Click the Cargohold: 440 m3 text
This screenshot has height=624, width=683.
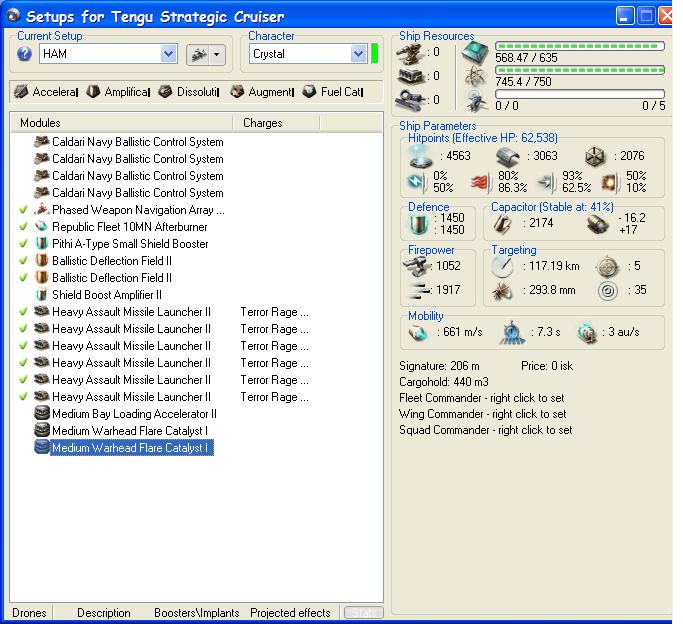point(443,382)
